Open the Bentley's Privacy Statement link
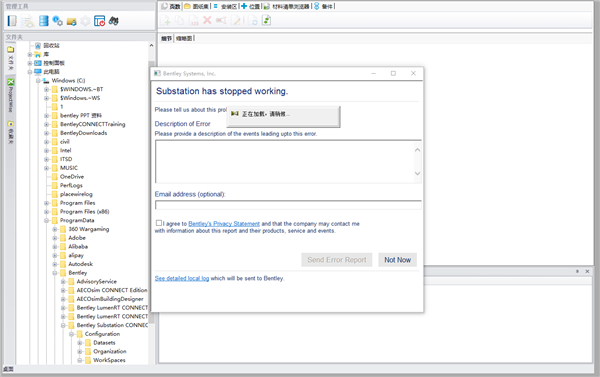Screen dimensions: 600x377 pyautogui.click(x=224, y=224)
